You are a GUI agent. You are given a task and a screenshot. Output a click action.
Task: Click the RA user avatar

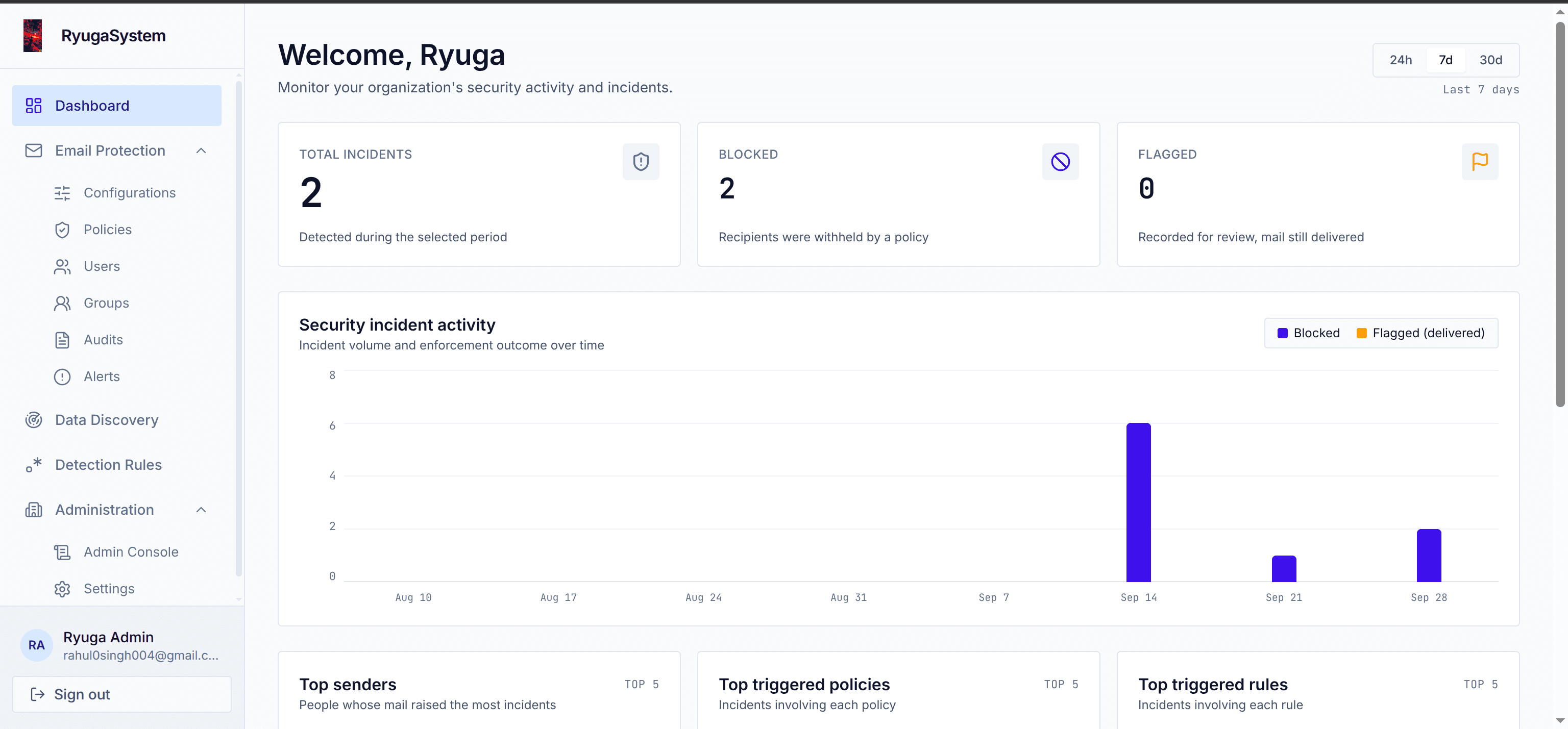point(37,645)
